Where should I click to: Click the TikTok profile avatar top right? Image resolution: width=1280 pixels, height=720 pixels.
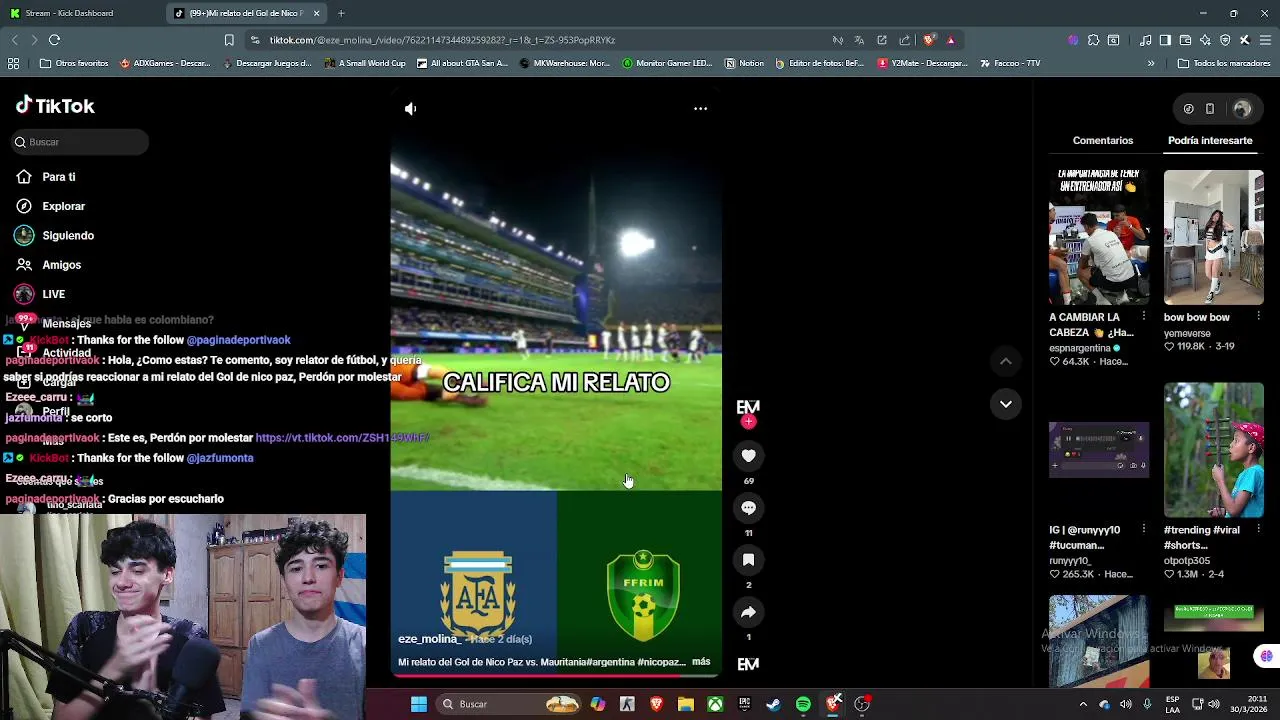tap(1242, 109)
